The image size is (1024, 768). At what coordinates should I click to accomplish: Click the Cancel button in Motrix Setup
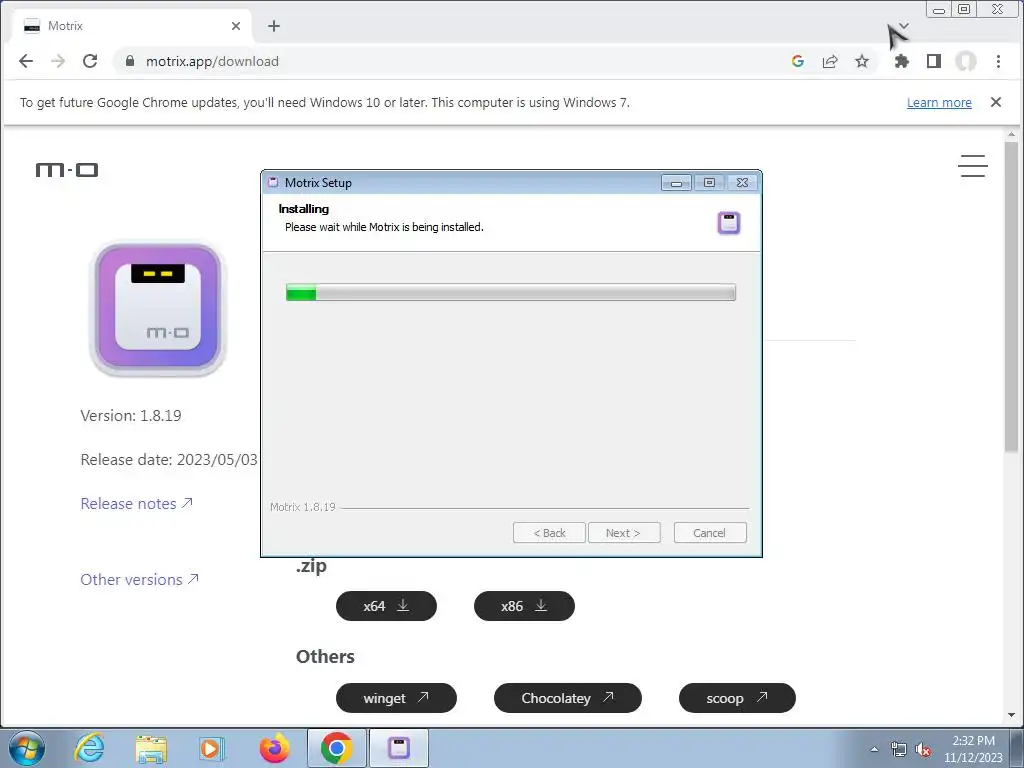point(709,533)
